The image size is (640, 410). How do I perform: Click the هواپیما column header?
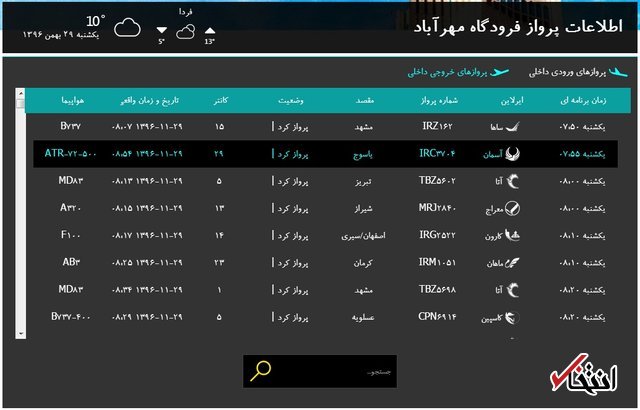[x=73, y=100]
